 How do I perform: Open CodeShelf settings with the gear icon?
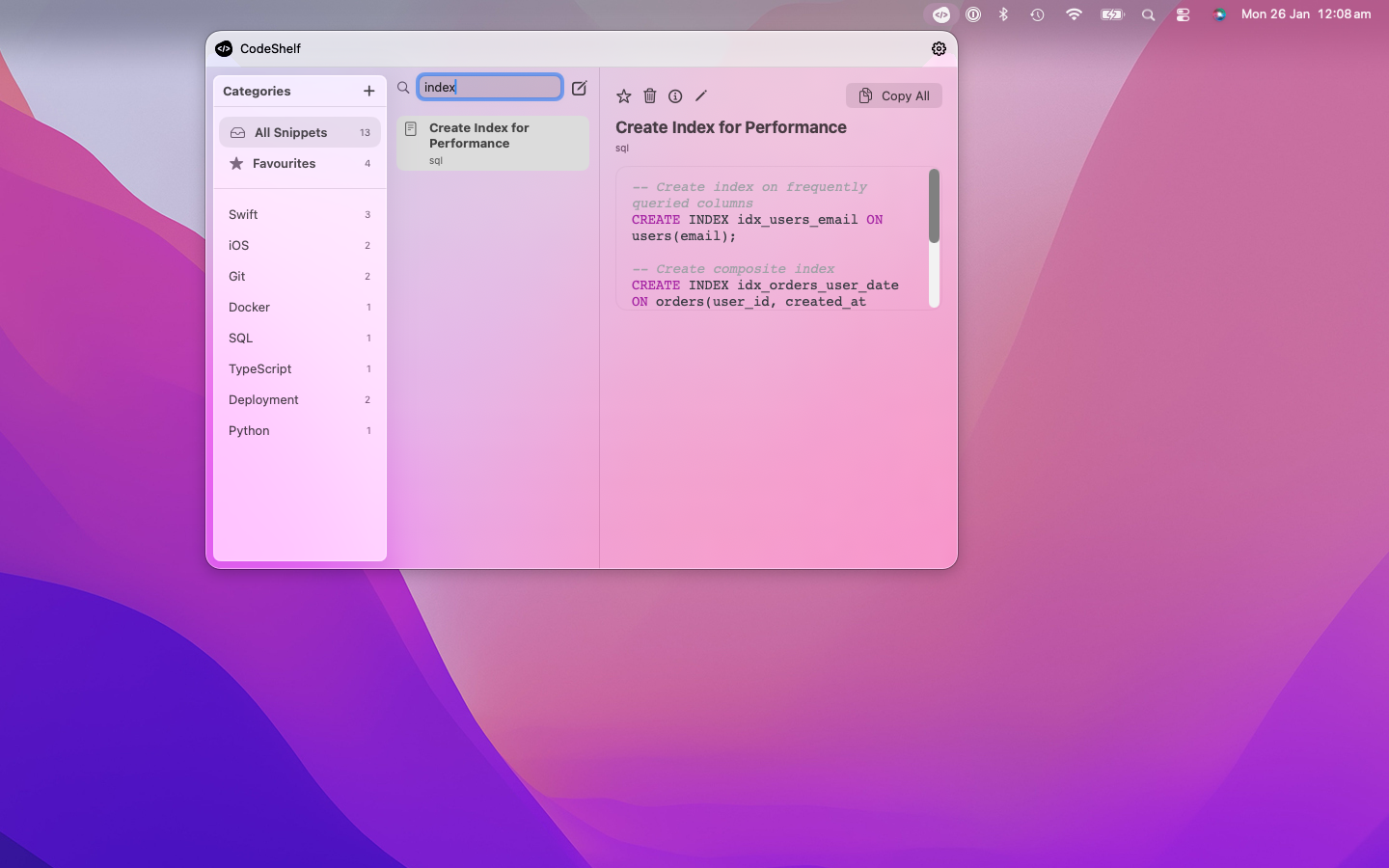[939, 48]
